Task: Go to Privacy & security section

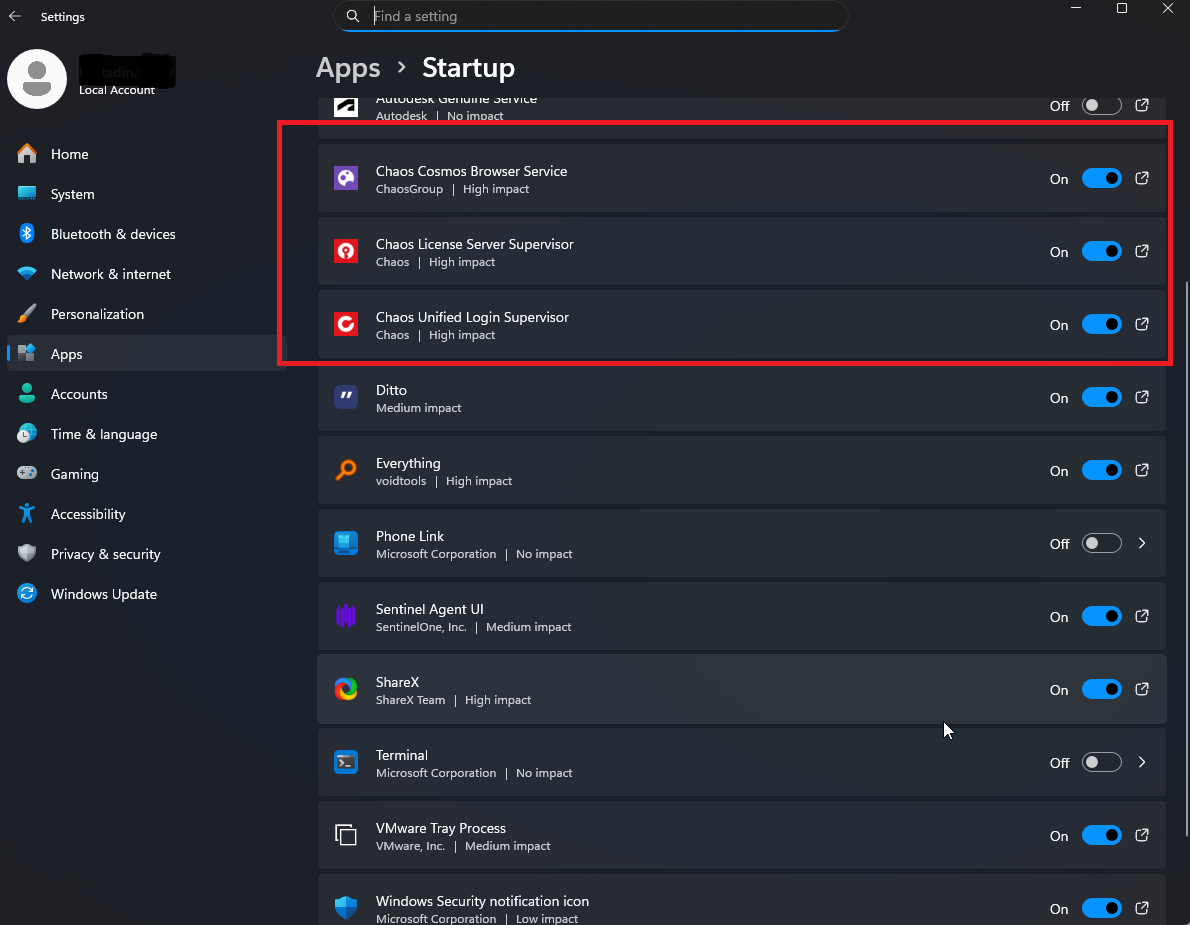Action: click(x=106, y=554)
